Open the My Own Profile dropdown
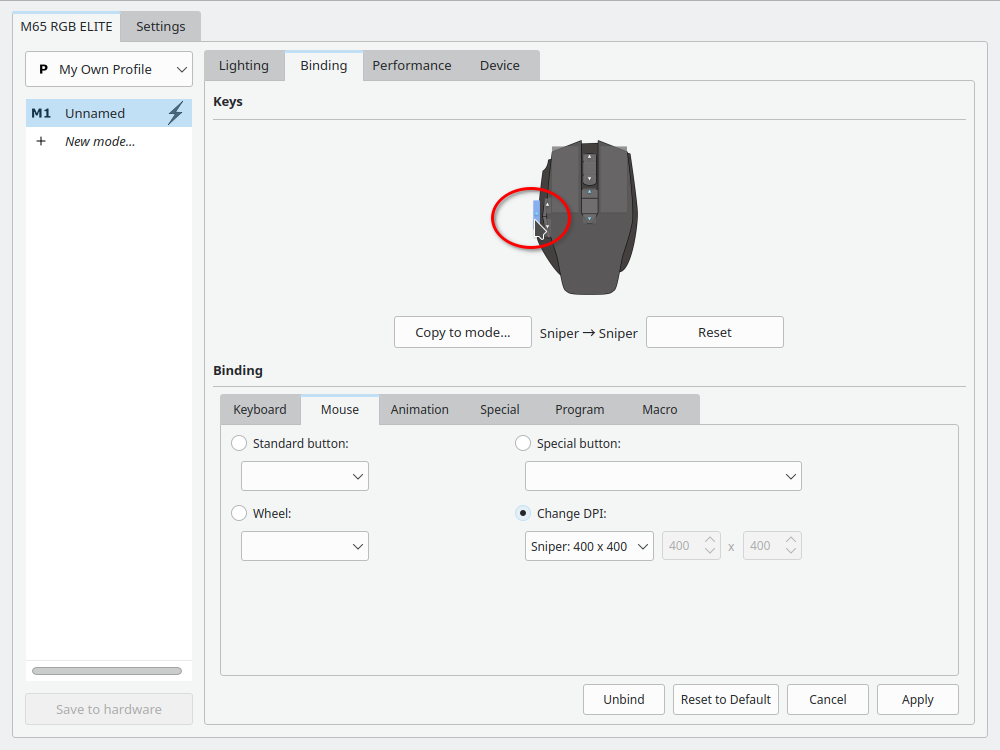1000x750 pixels. coord(109,69)
